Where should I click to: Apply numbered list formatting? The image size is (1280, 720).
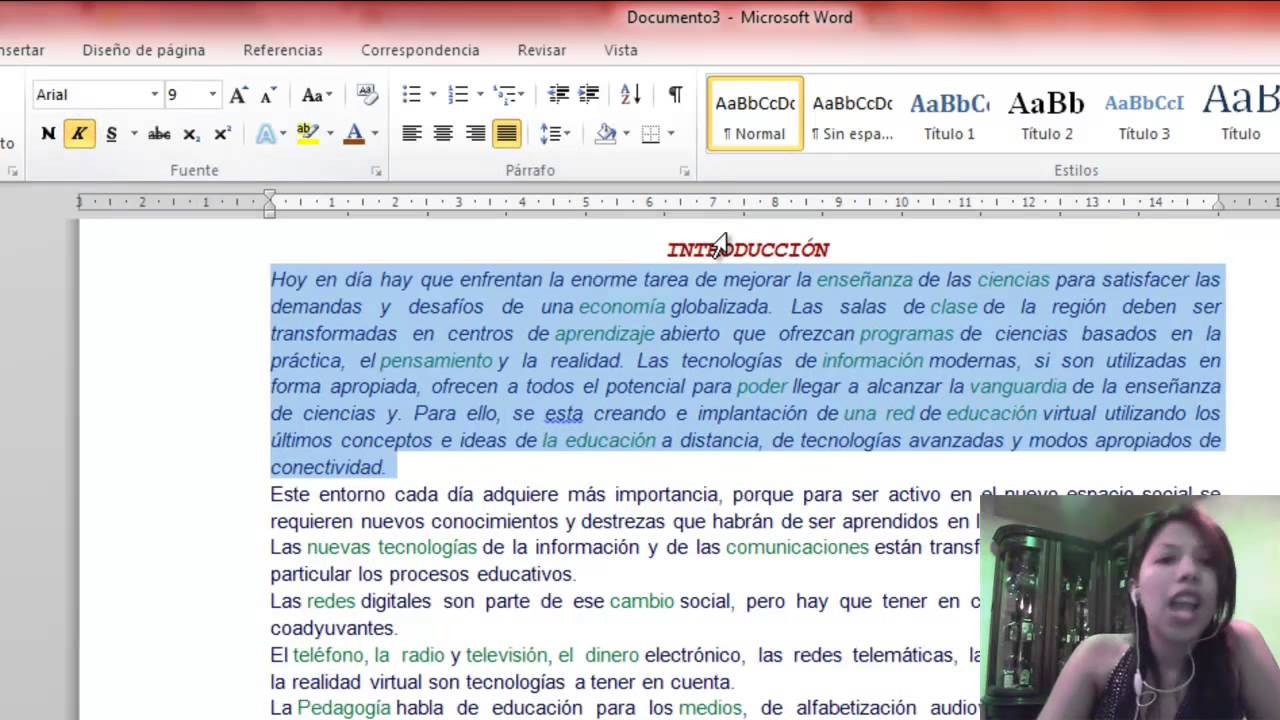(458, 95)
